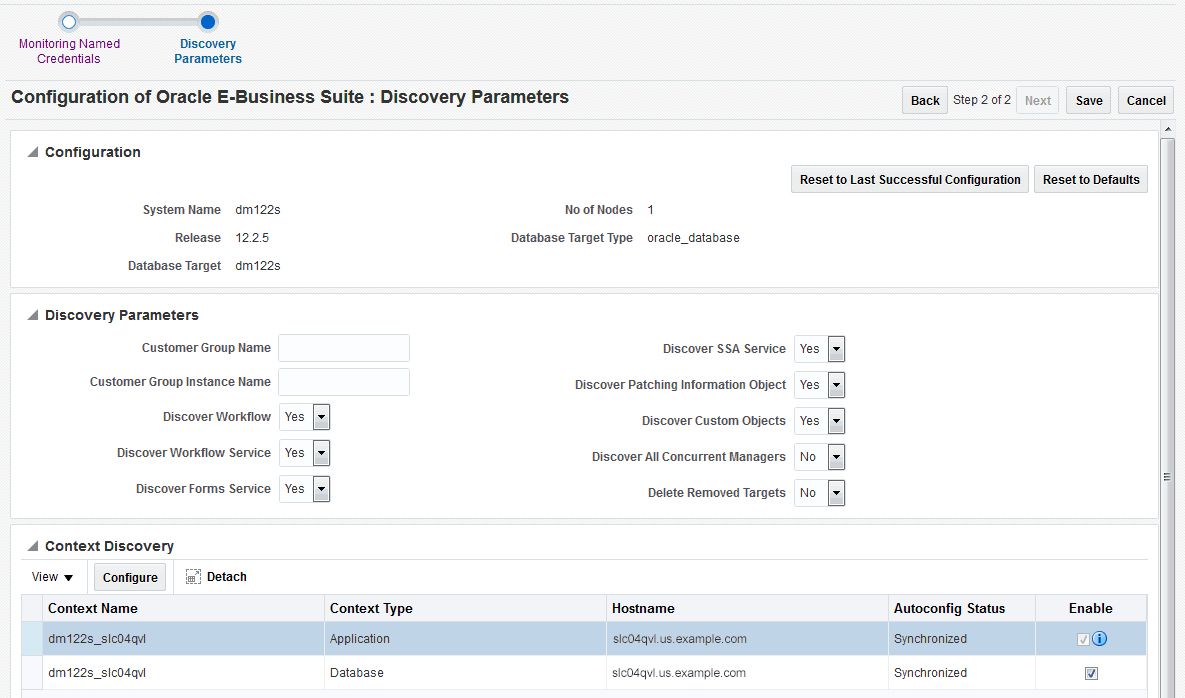This screenshot has width=1185, height=698.
Task: Click the vertical scrollbar thumb
Action: (x=1167, y=476)
